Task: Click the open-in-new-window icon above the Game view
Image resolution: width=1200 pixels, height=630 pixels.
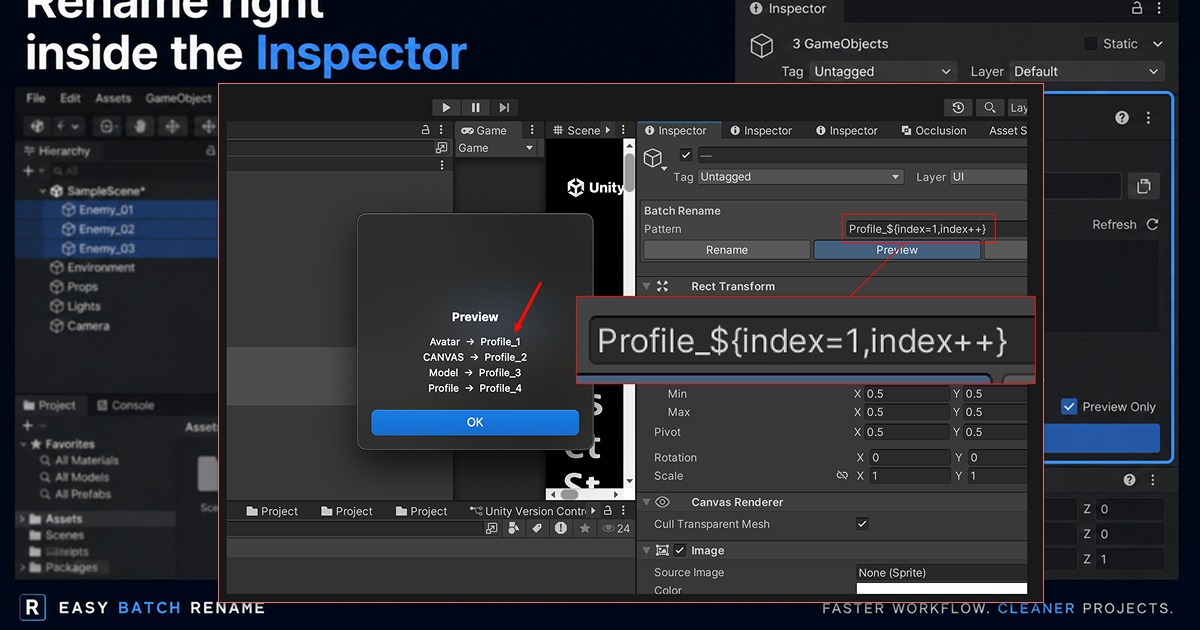Action: pyautogui.click(x=441, y=148)
